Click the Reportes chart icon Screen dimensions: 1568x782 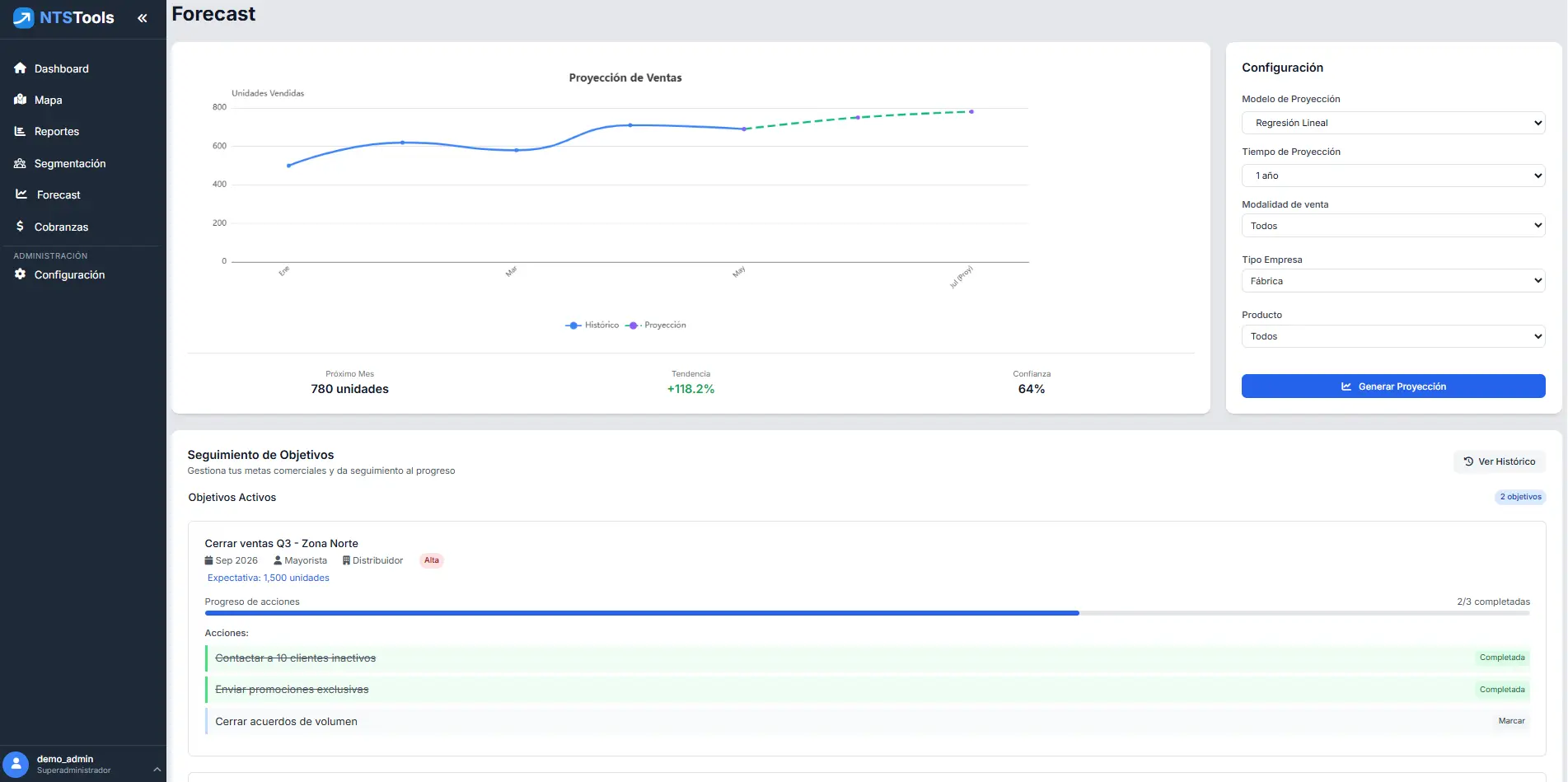pyautogui.click(x=21, y=131)
